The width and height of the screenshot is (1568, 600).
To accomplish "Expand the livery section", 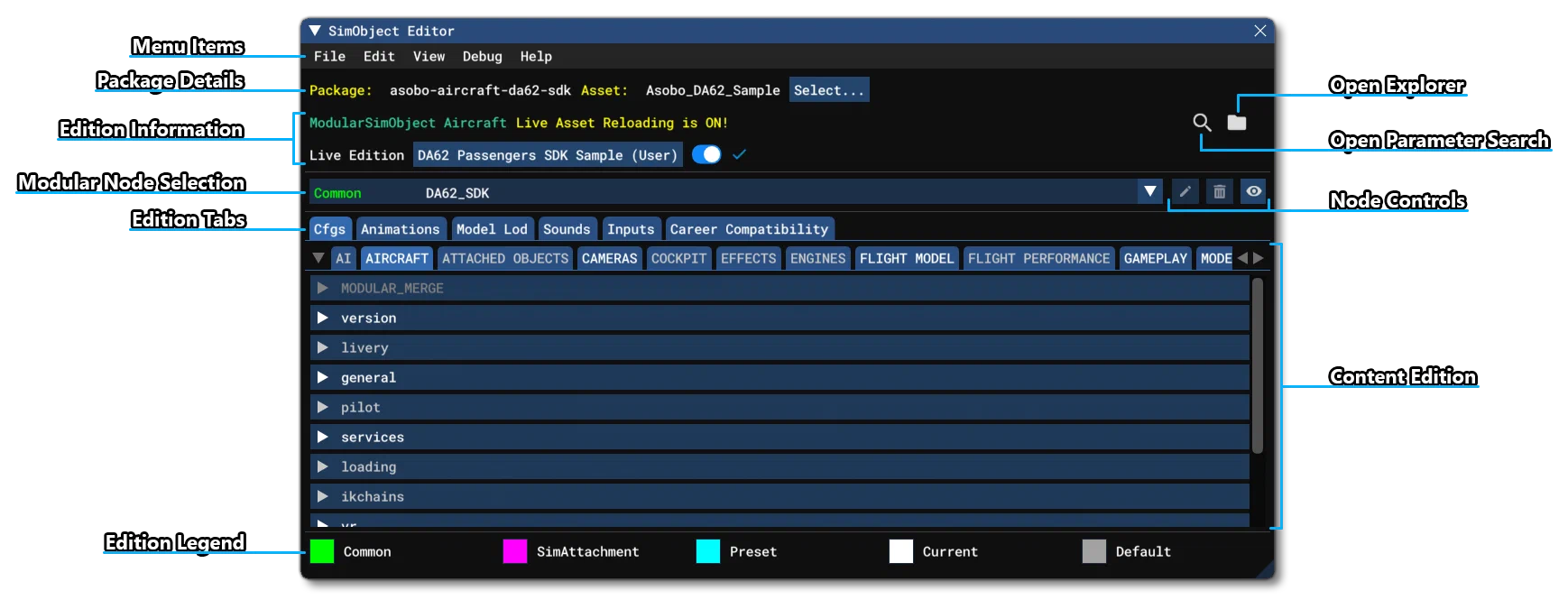I will 779,347.
